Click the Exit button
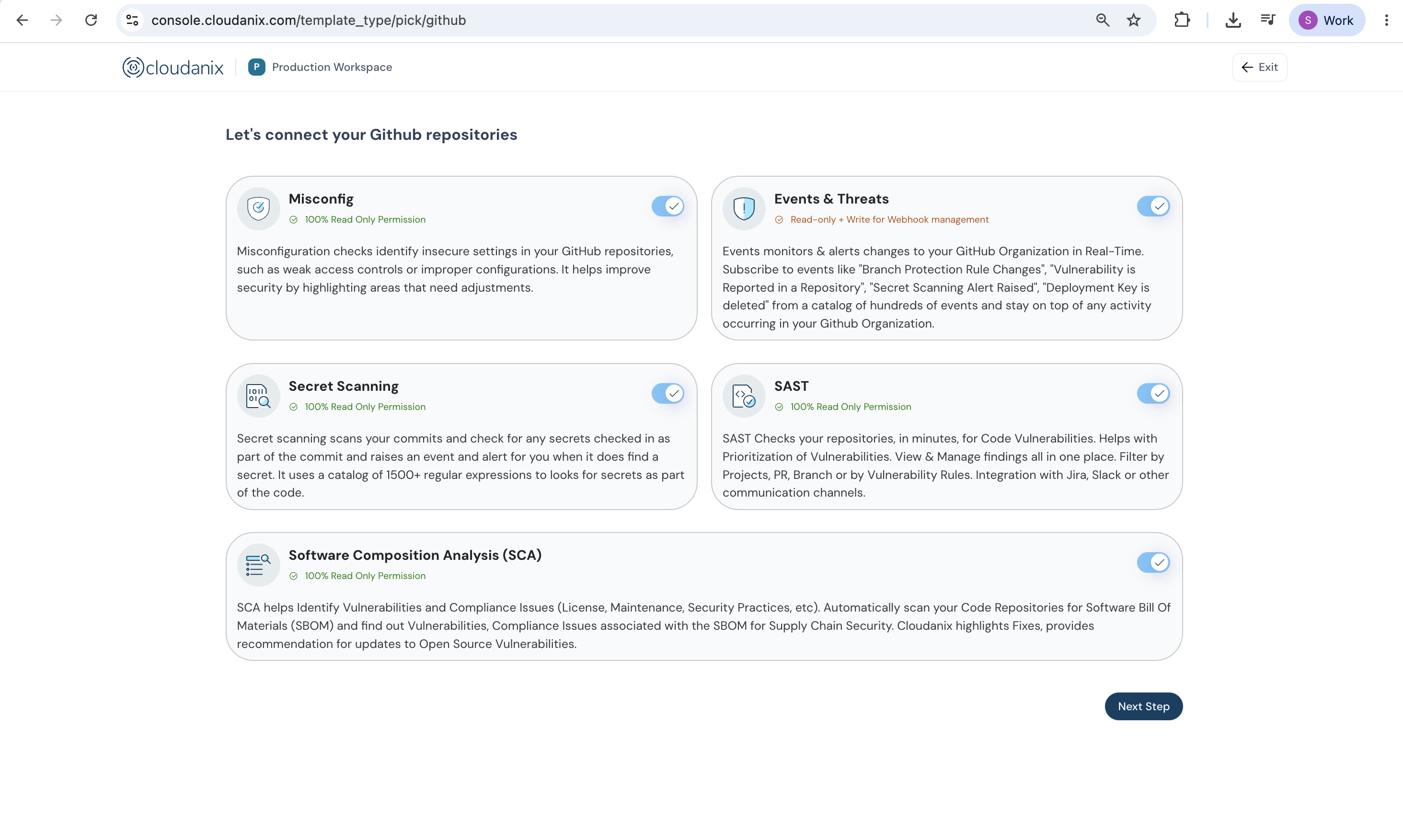Image resolution: width=1403 pixels, height=840 pixels. (x=1259, y=68)
